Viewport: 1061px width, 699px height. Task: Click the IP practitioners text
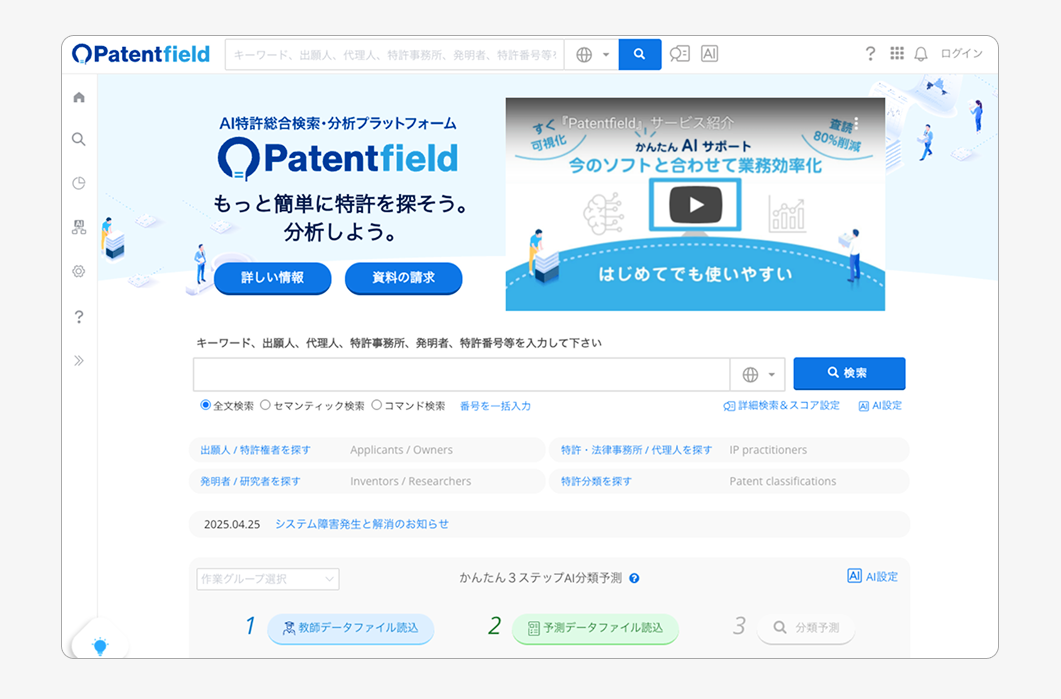pyautogui.click(x=768, y=450)
